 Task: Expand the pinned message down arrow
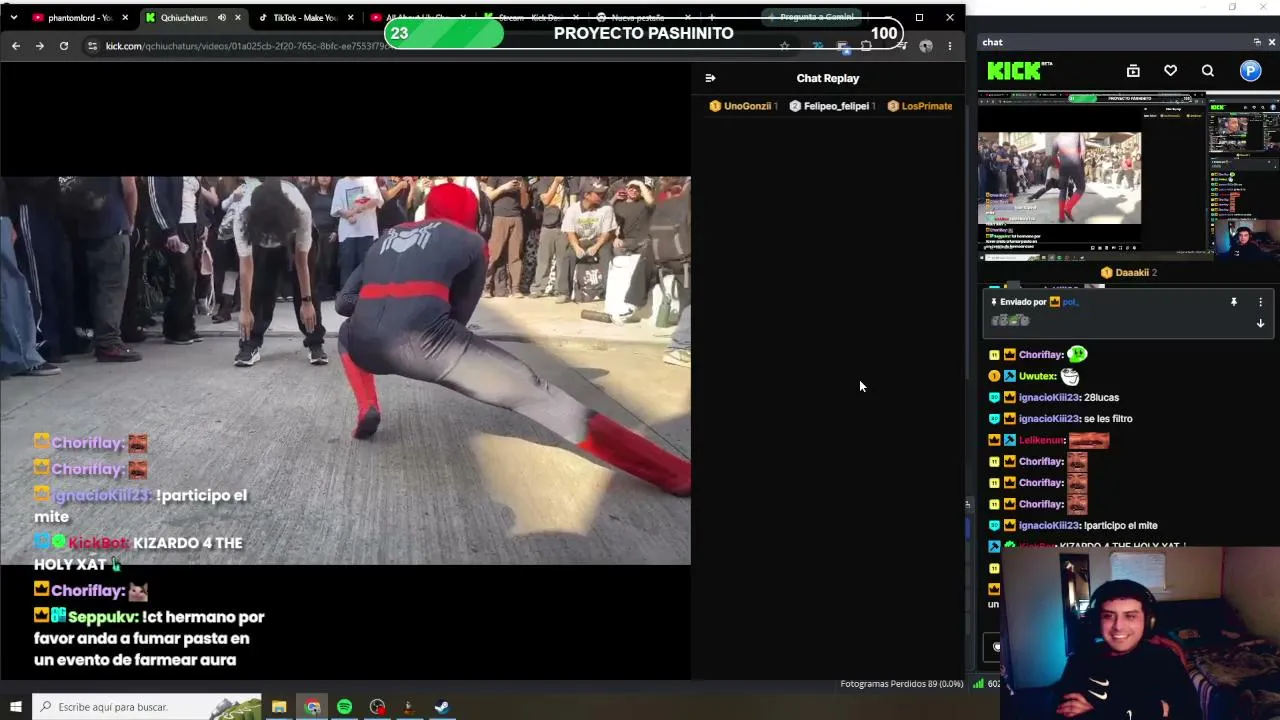(1260, 324)
